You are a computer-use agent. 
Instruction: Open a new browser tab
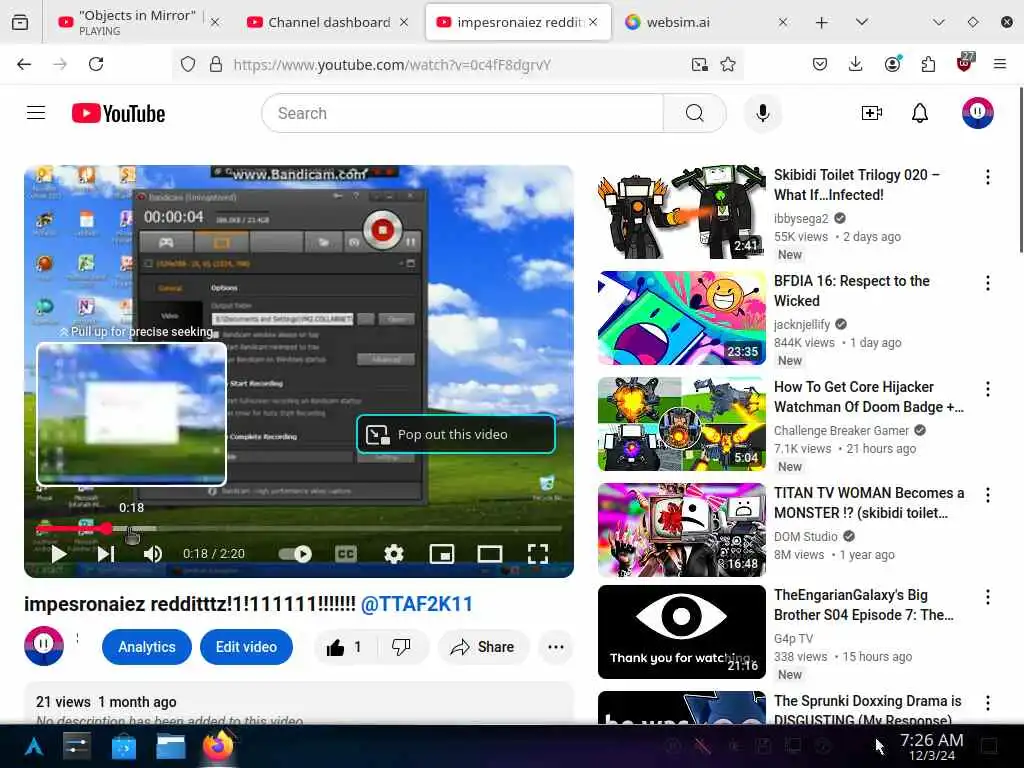coord(822,22)
